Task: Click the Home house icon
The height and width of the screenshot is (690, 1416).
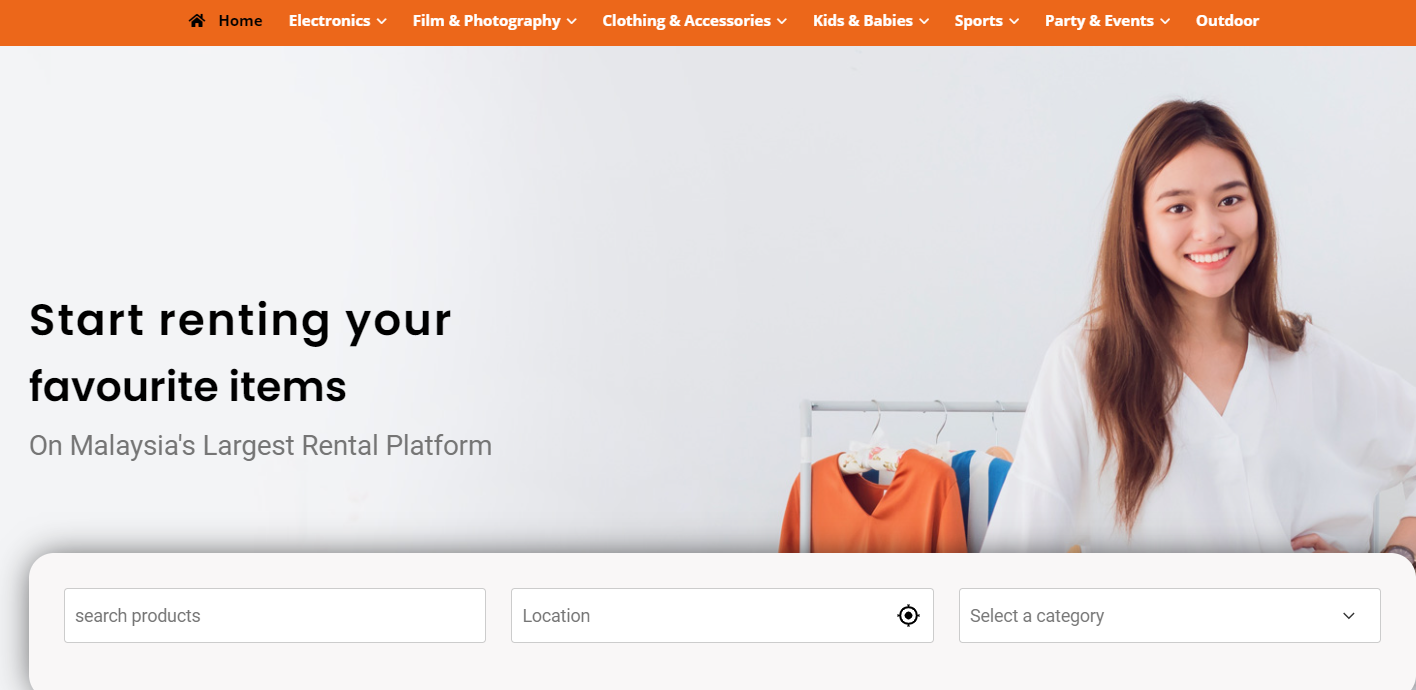Action: click(197, 21)
